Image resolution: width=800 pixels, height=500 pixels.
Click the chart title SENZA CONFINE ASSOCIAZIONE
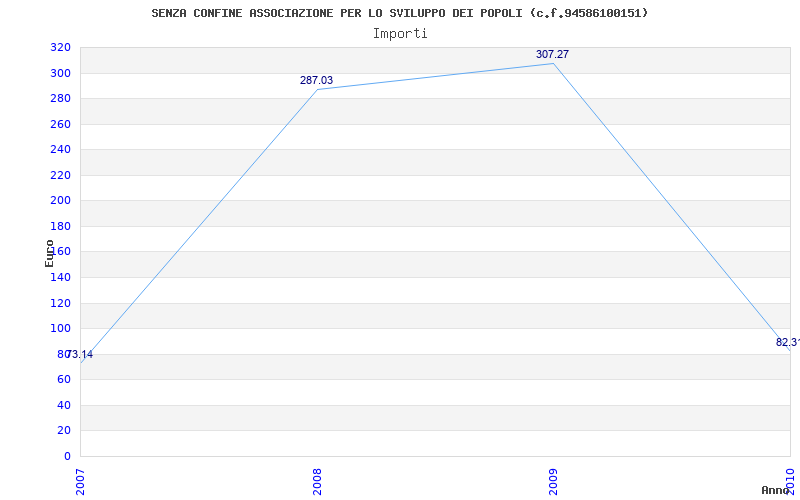coord(399,13)
